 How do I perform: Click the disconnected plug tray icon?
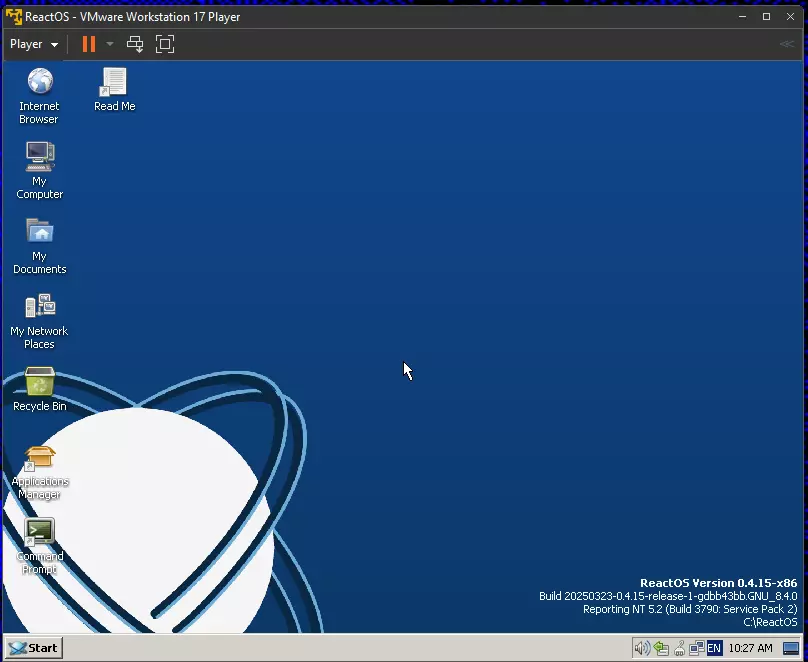[679, 648]
